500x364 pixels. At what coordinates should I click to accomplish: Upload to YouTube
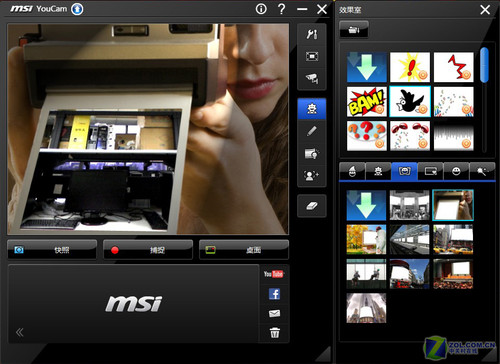coord(273,274)
